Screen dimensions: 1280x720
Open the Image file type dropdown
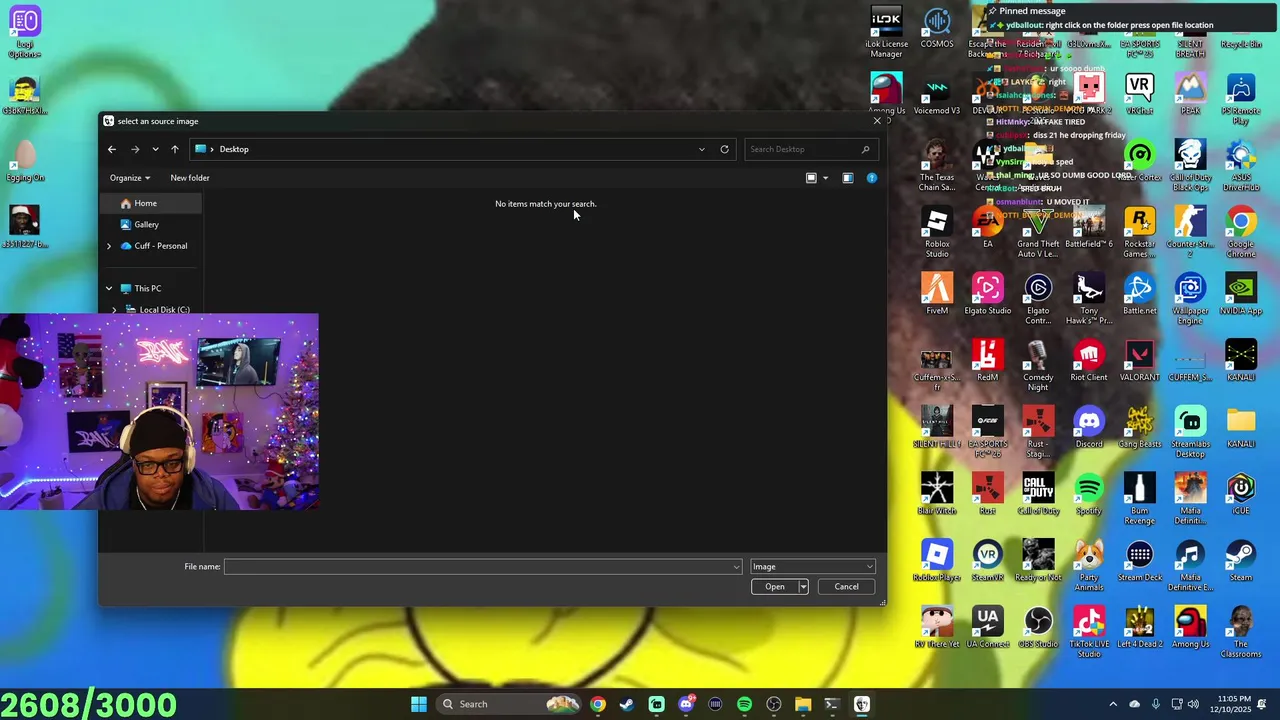click(813, 567)
